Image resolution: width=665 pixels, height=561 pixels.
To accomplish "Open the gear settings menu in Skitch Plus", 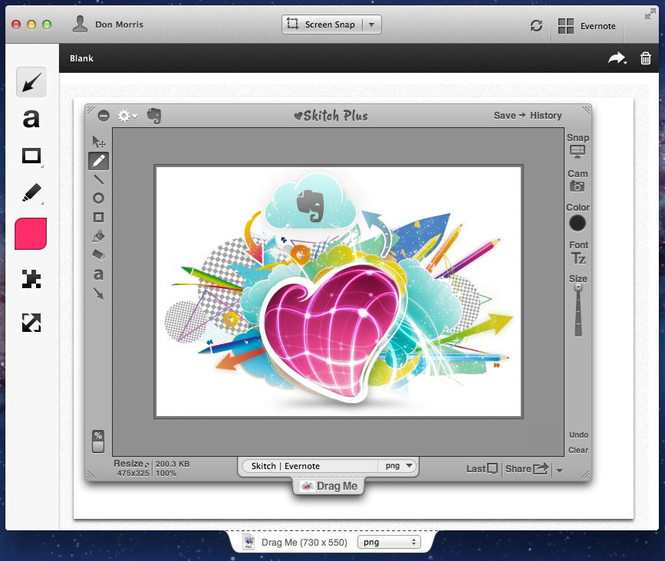I will click(x=127, y=115).
